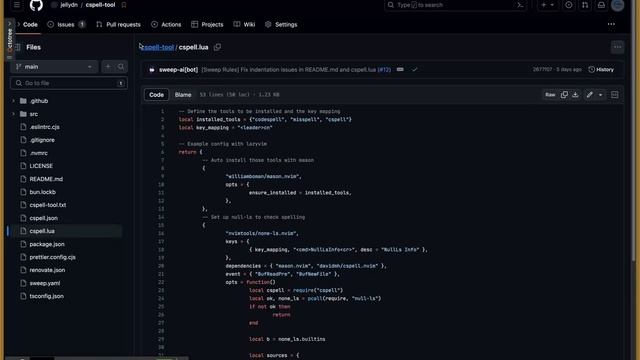This screenshot has width=640, height=360.
Task: Edit this file with pencil icon
Action: pyautogui.click(x=589, y=95)
